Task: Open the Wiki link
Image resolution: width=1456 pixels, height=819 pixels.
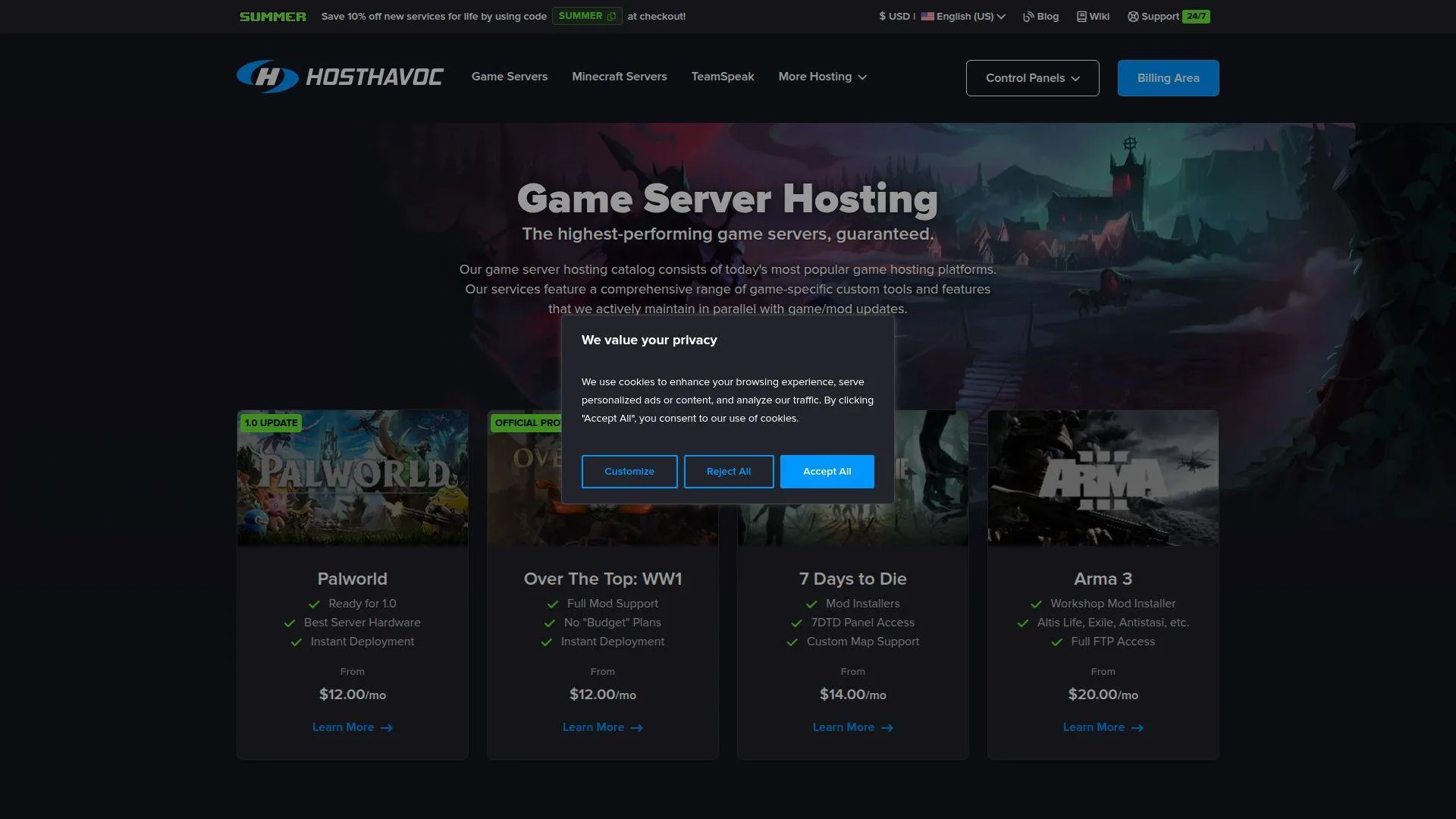Action: click(x=1093, y=16)
